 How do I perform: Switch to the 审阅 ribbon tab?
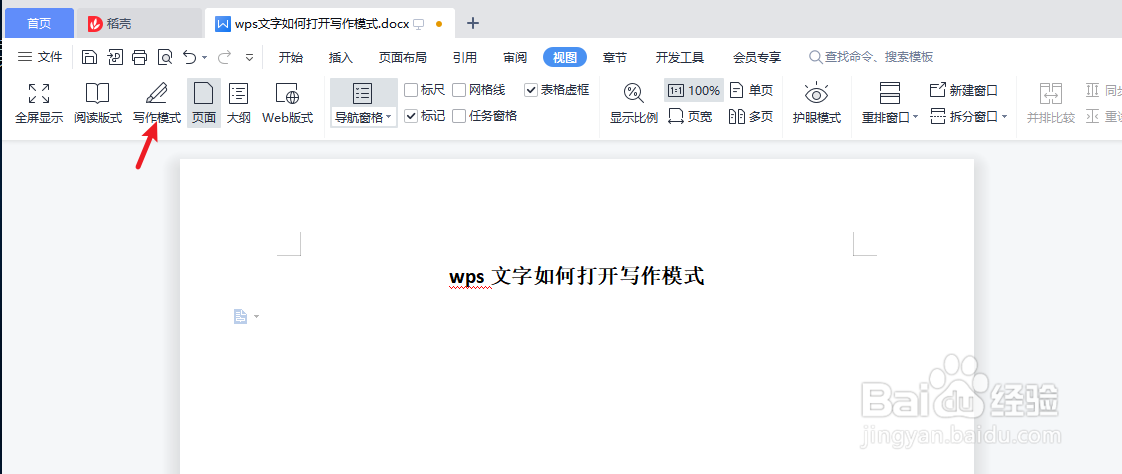tap(515, 57)
